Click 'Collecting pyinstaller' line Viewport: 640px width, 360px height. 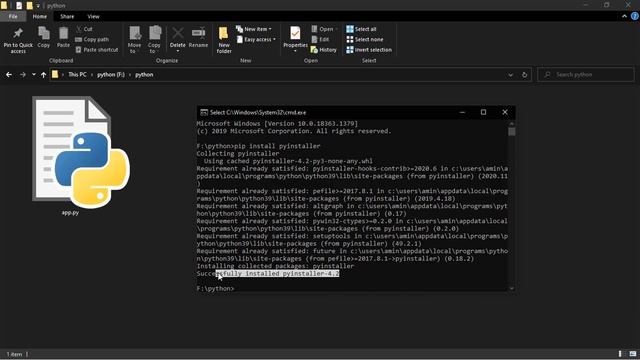pos(238,153)
